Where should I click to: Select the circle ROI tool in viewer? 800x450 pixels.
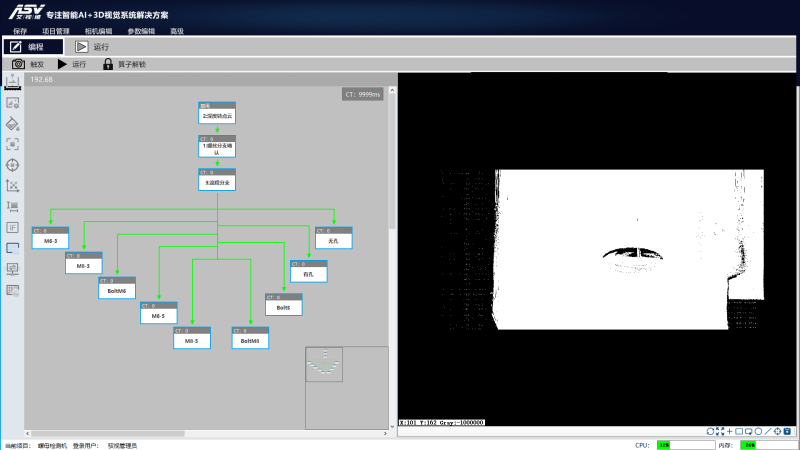758,431
